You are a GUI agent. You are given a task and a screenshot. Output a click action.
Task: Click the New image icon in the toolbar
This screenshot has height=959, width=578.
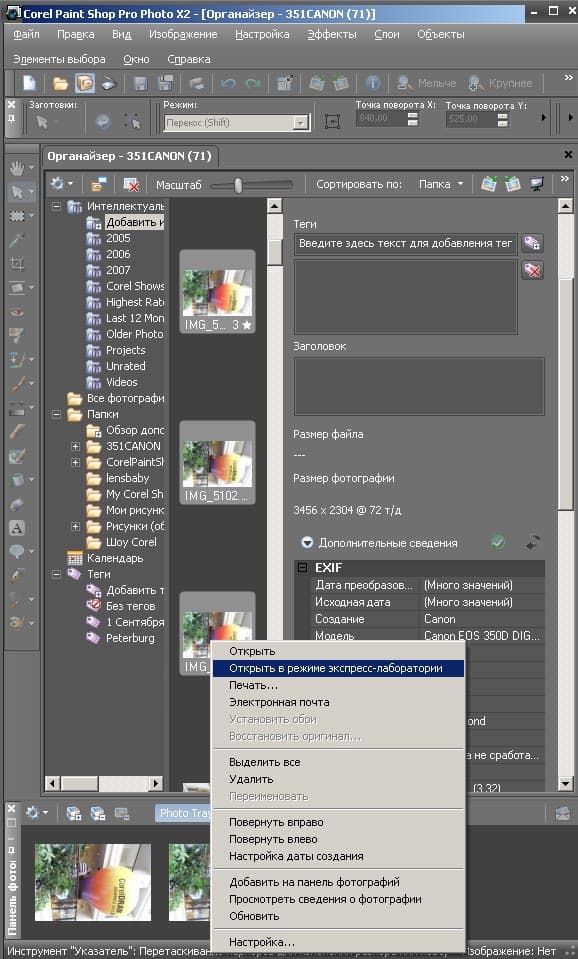(x=29, y=83)
